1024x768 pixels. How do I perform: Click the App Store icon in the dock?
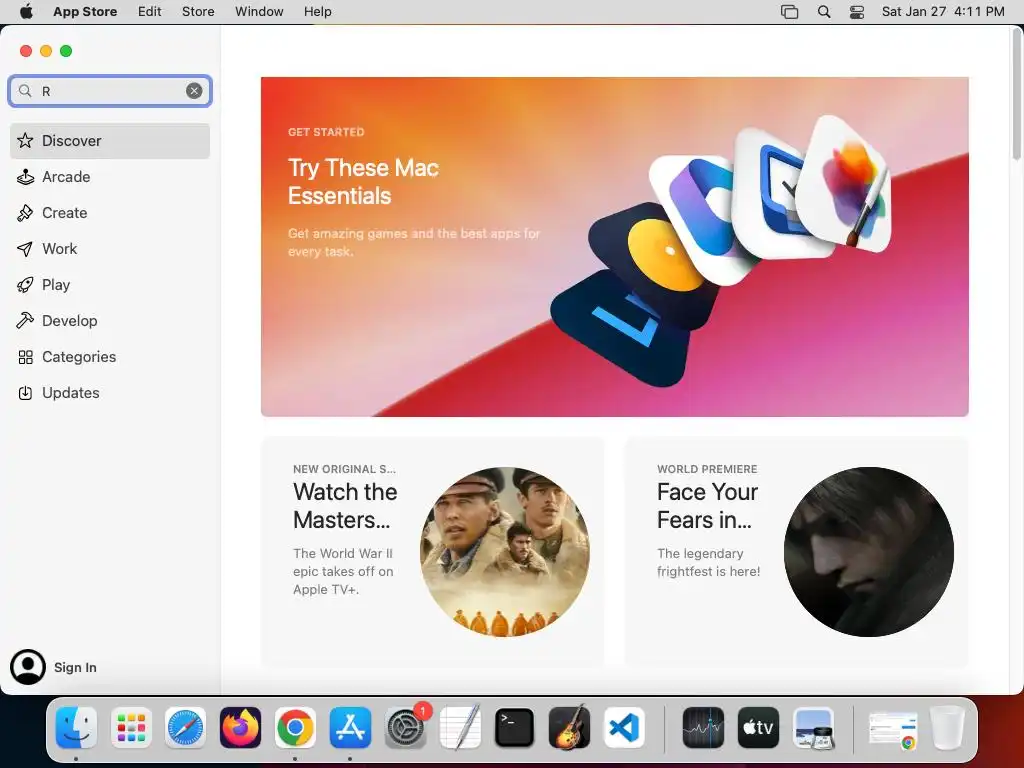tap(350, 728)
